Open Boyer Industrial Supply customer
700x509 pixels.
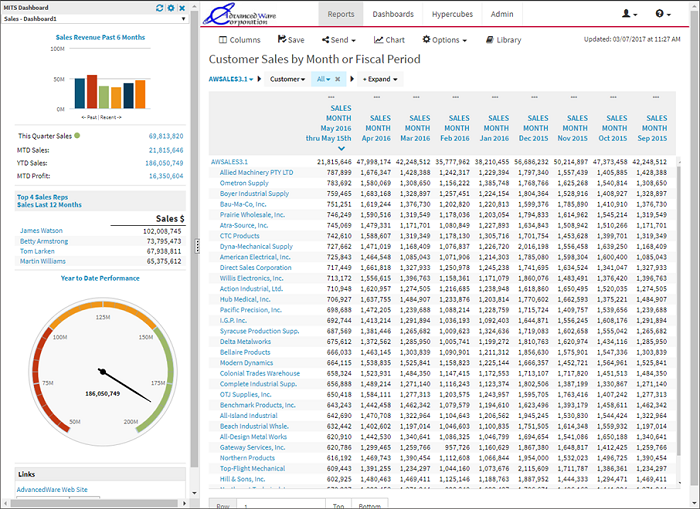pos(254,194)
